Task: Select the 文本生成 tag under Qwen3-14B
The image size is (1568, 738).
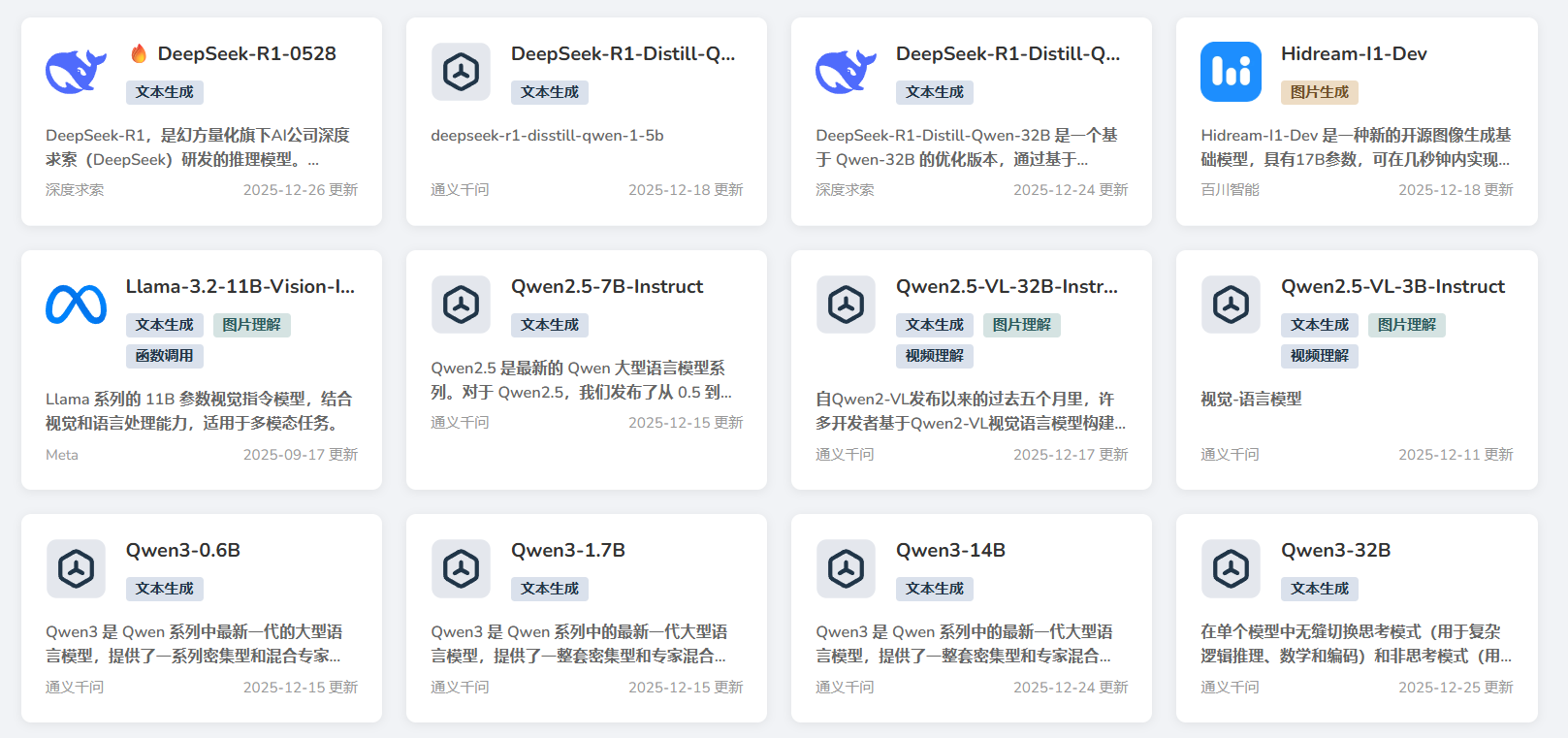Action: (935, 589)
